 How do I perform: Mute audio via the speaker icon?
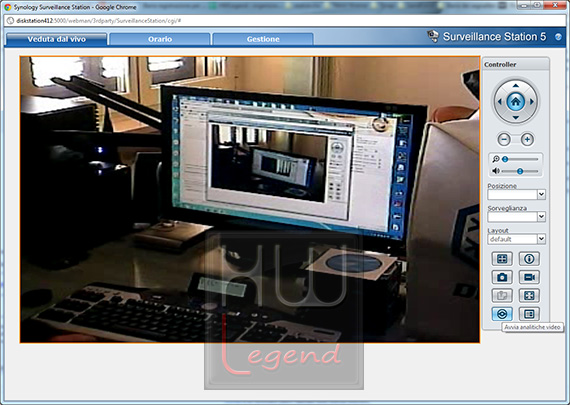point(495,171)
